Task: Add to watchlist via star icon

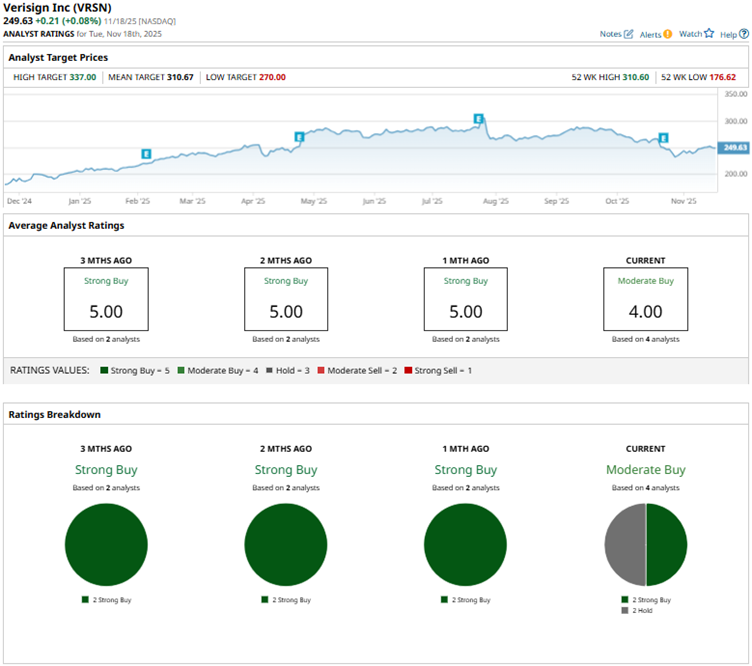Action: 709,33
